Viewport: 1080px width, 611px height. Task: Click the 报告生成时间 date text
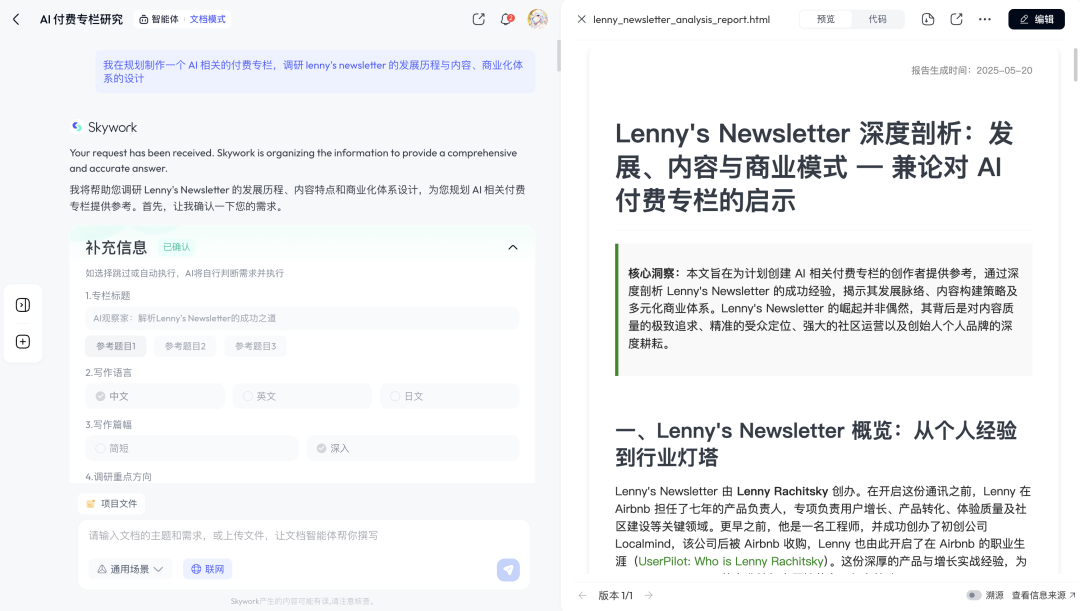click(x=971, y=70)
